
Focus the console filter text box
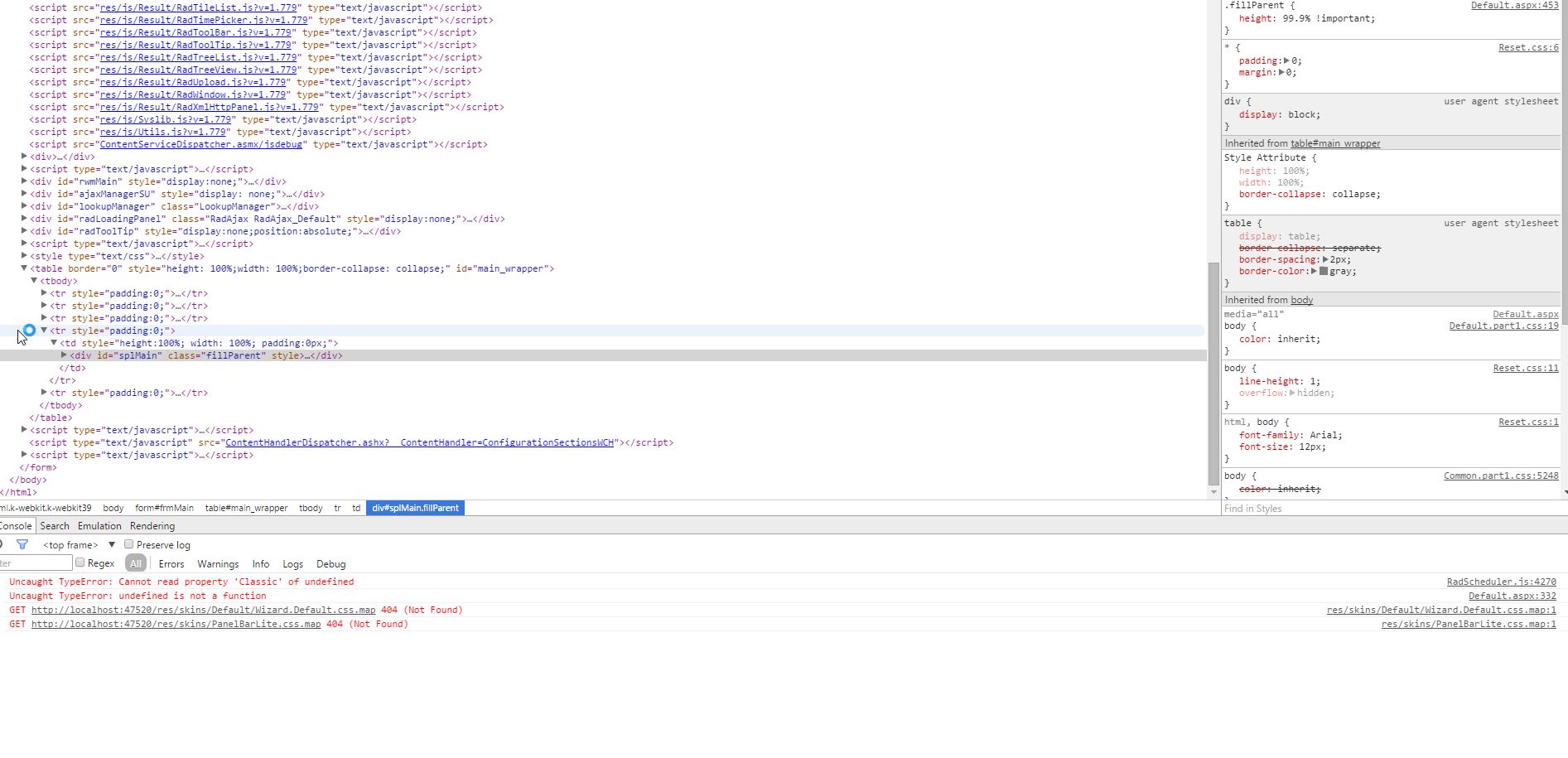(x=36, y=563)
